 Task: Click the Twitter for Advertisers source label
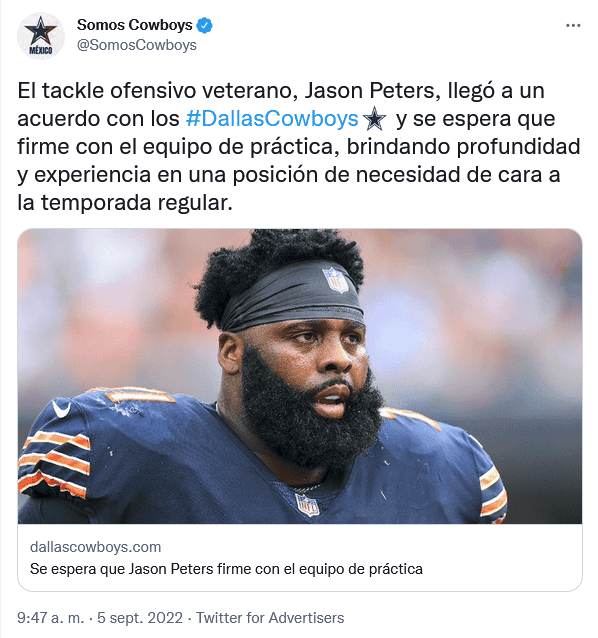[x=270, y=618]
